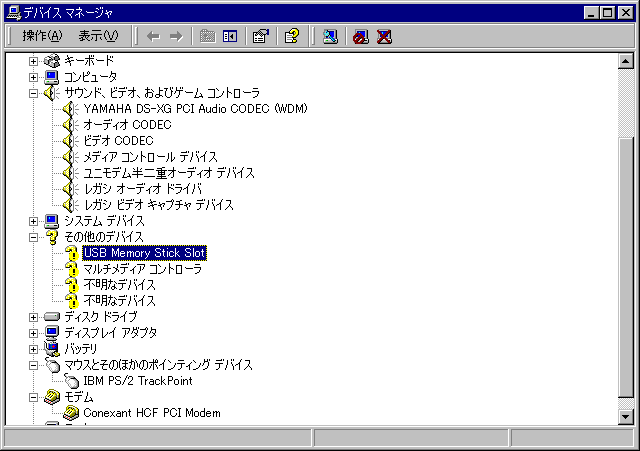Select メディア コントロール デバイス
640x451 pixels.
click(x=150, y=157)
